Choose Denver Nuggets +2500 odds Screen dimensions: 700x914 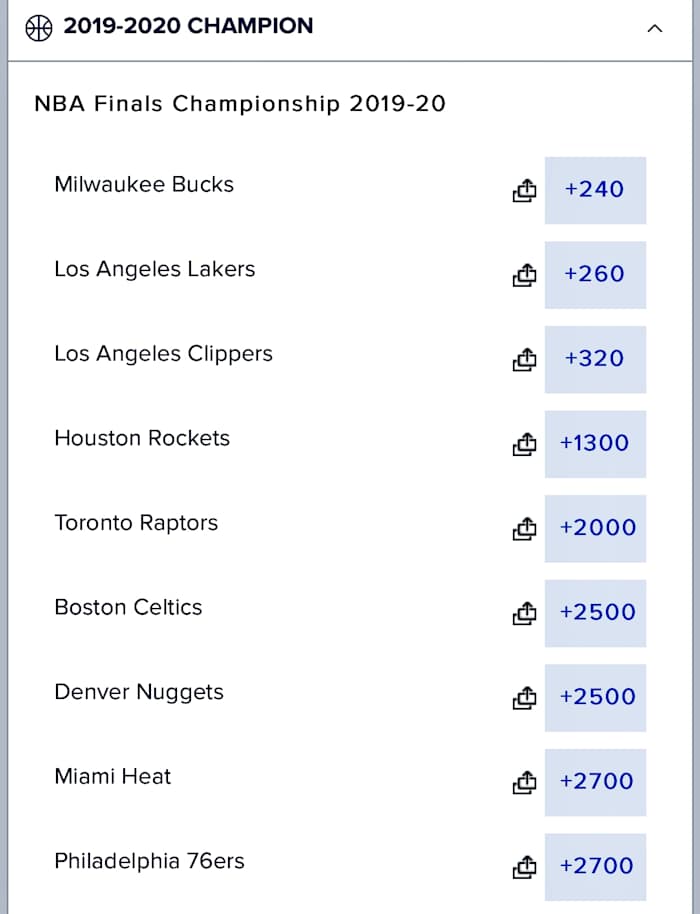[x=595, y=697]
